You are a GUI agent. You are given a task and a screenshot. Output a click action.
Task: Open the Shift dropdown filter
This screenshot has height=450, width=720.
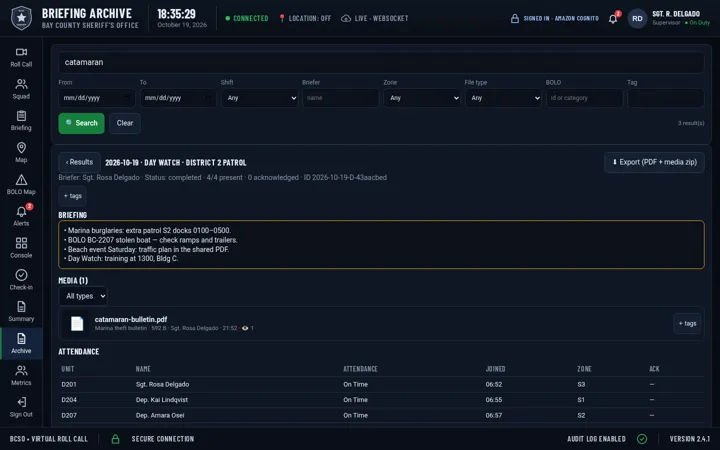click(x=259, y=98)
